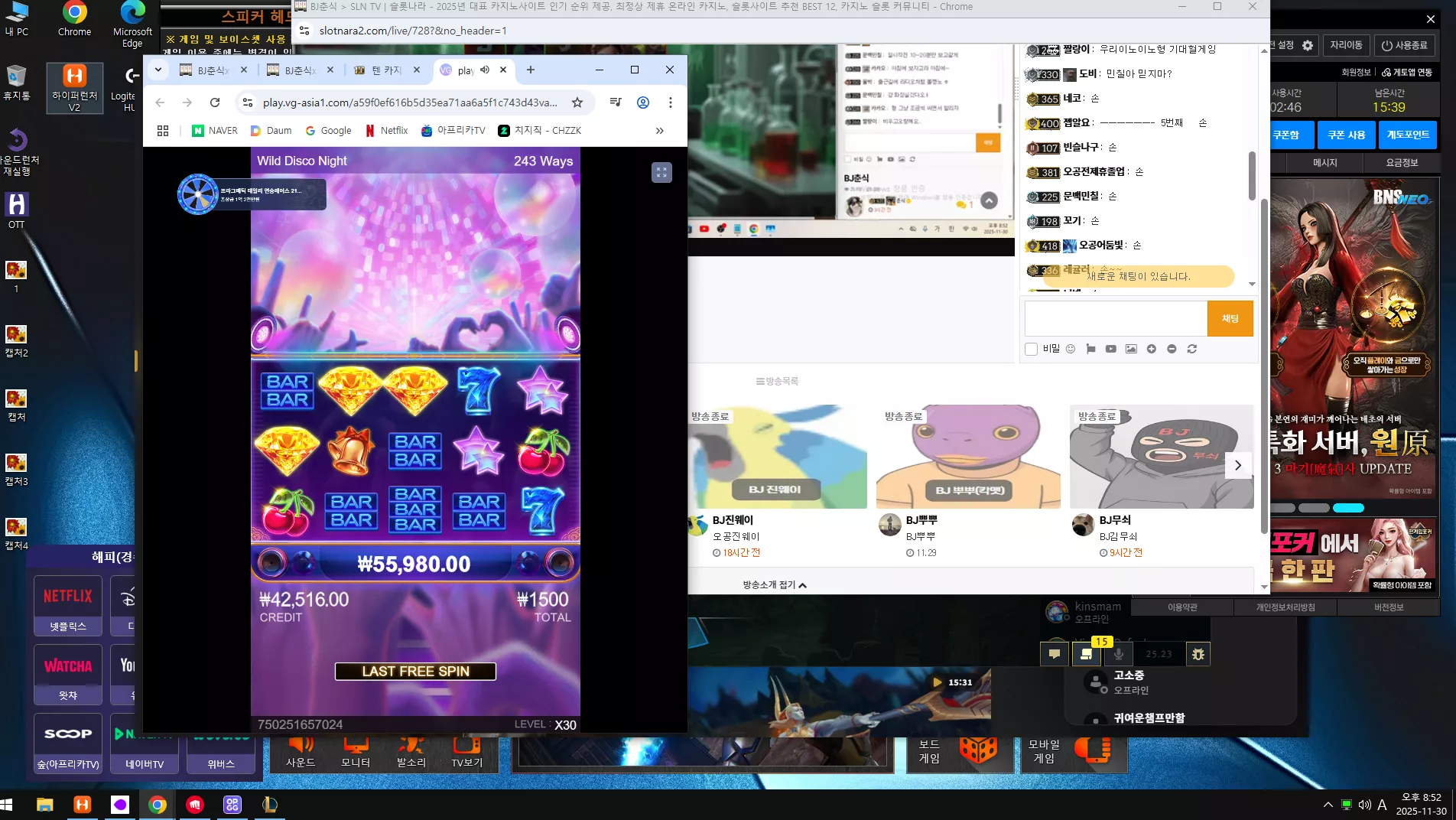
Task: Select the 메시지 tab in PC bang panel
Action: (1325, 162)
